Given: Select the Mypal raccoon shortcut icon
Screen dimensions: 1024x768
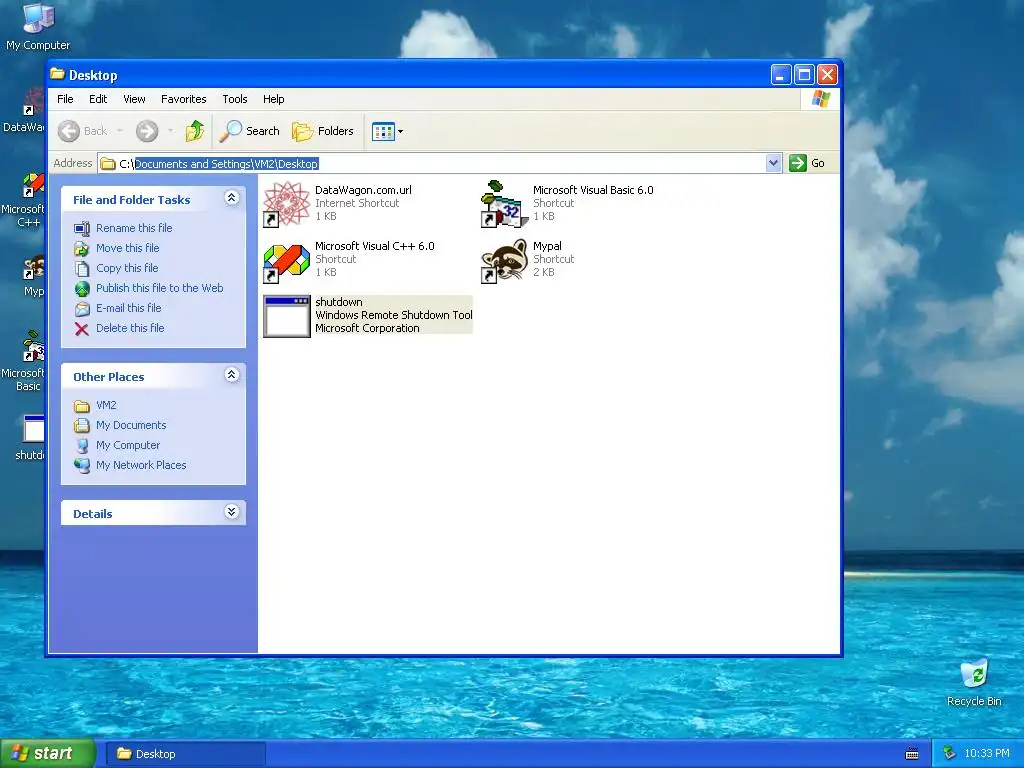Looking at the screenshot, I should (x=504, y=261).
